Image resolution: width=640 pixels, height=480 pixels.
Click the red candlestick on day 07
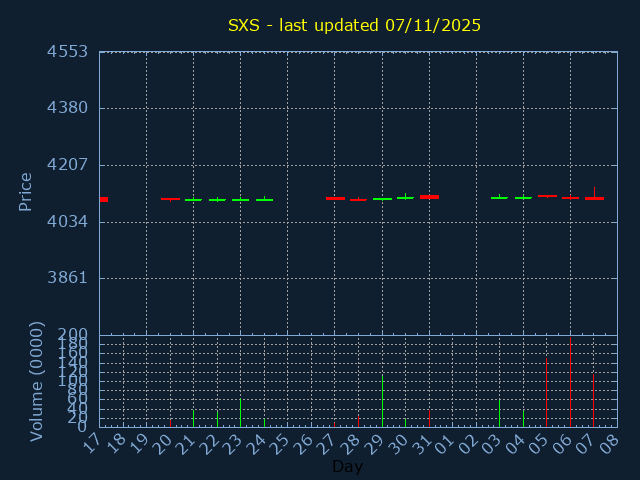click(x=594, y=197)
